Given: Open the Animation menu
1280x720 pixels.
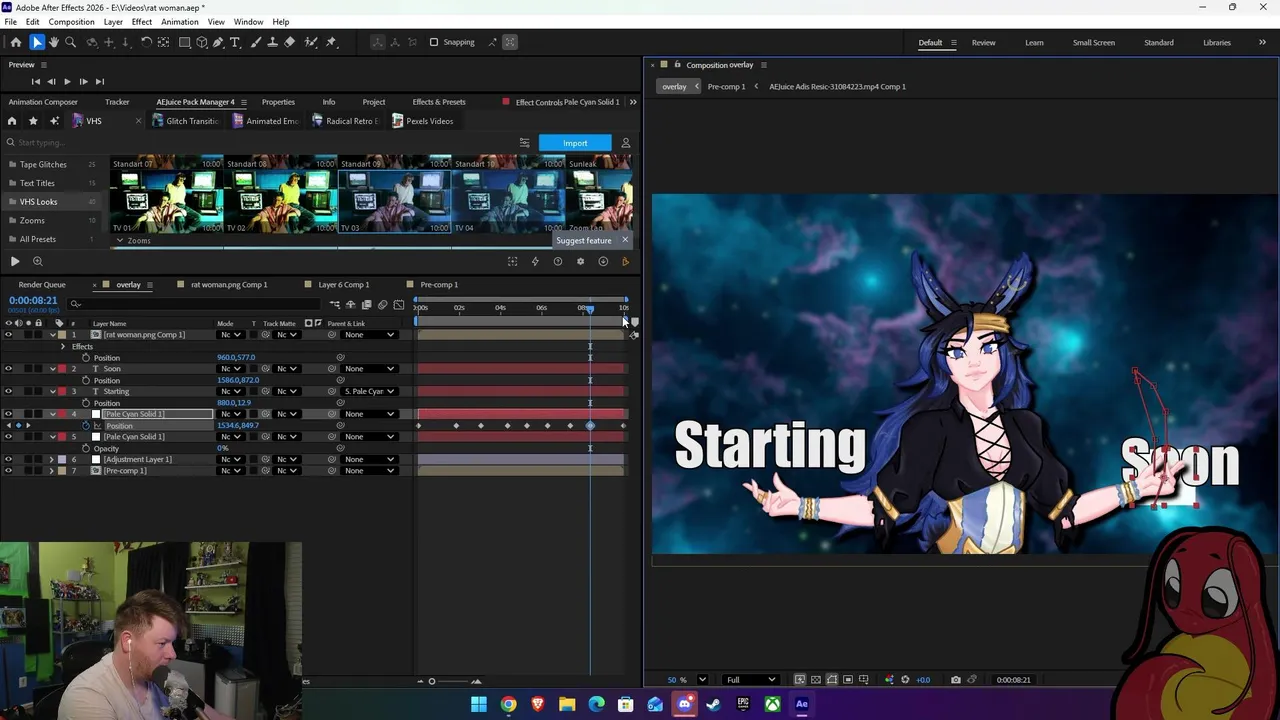Looking at the screenshot, I should point(180,22).
